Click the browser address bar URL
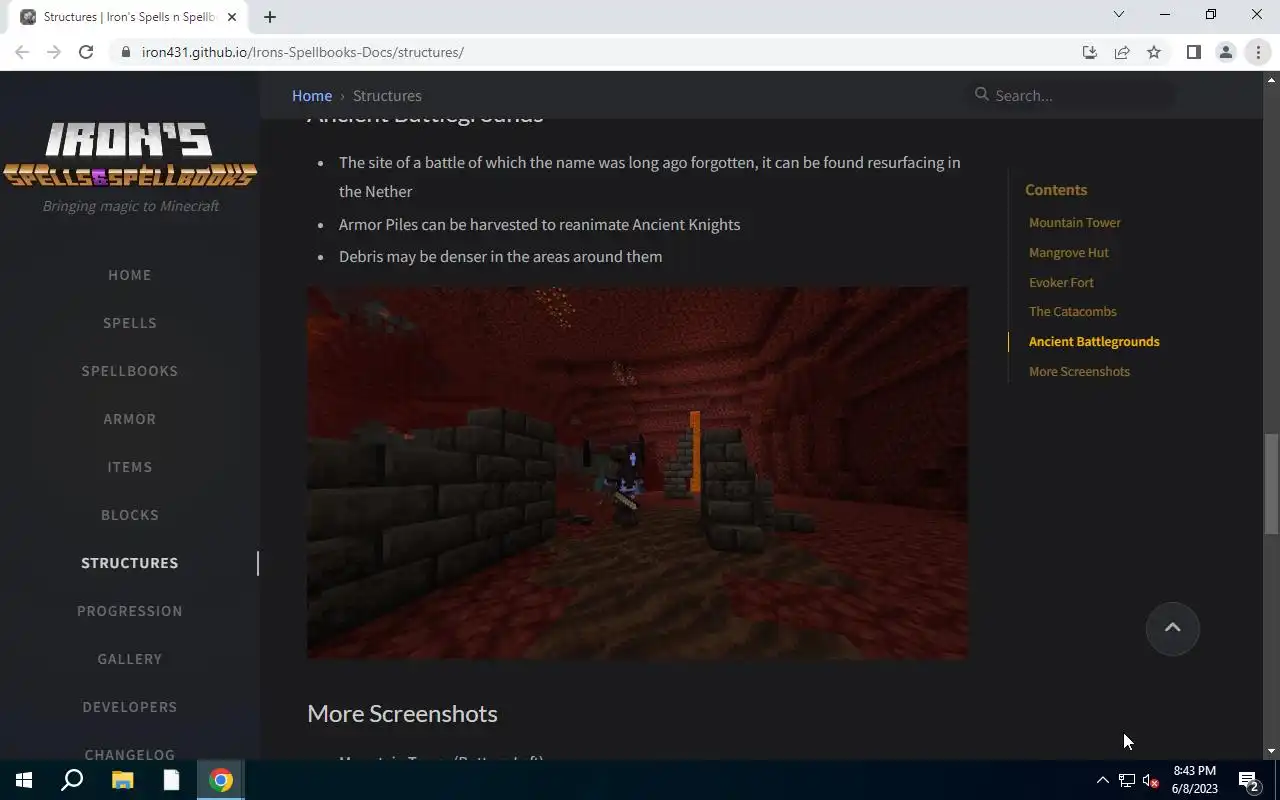The width and height of the screenshot is (1280, 800). click(302, 52)
